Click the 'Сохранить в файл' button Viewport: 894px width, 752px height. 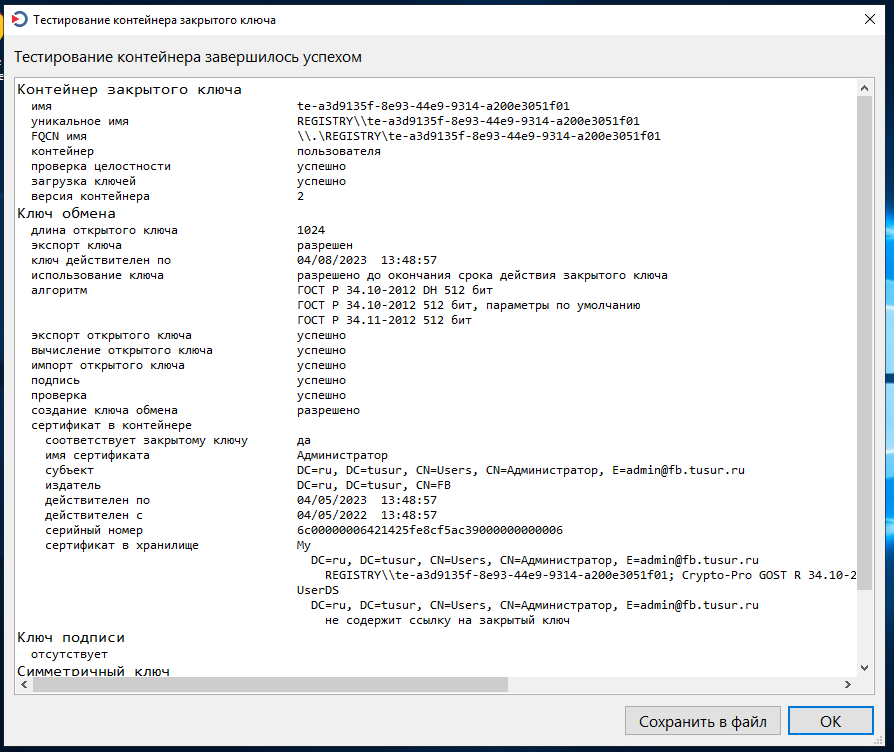tap(702, 721)
